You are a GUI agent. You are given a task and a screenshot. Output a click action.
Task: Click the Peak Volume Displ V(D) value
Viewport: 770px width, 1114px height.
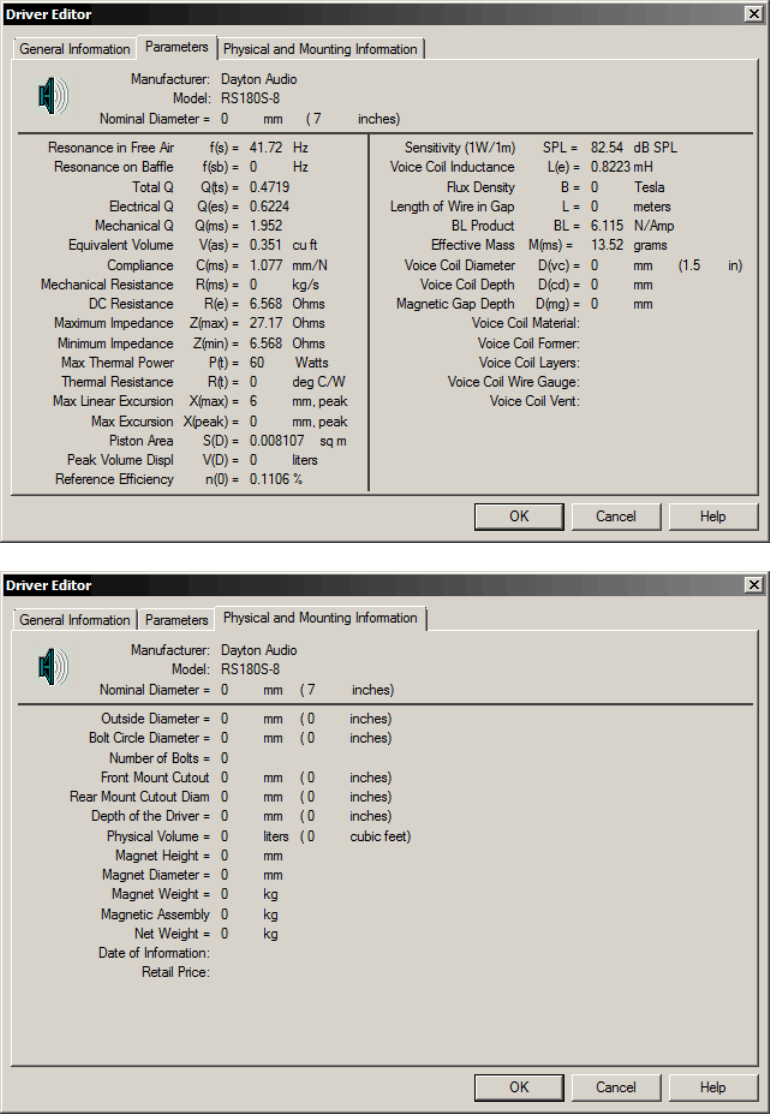(x=253, y=460)
